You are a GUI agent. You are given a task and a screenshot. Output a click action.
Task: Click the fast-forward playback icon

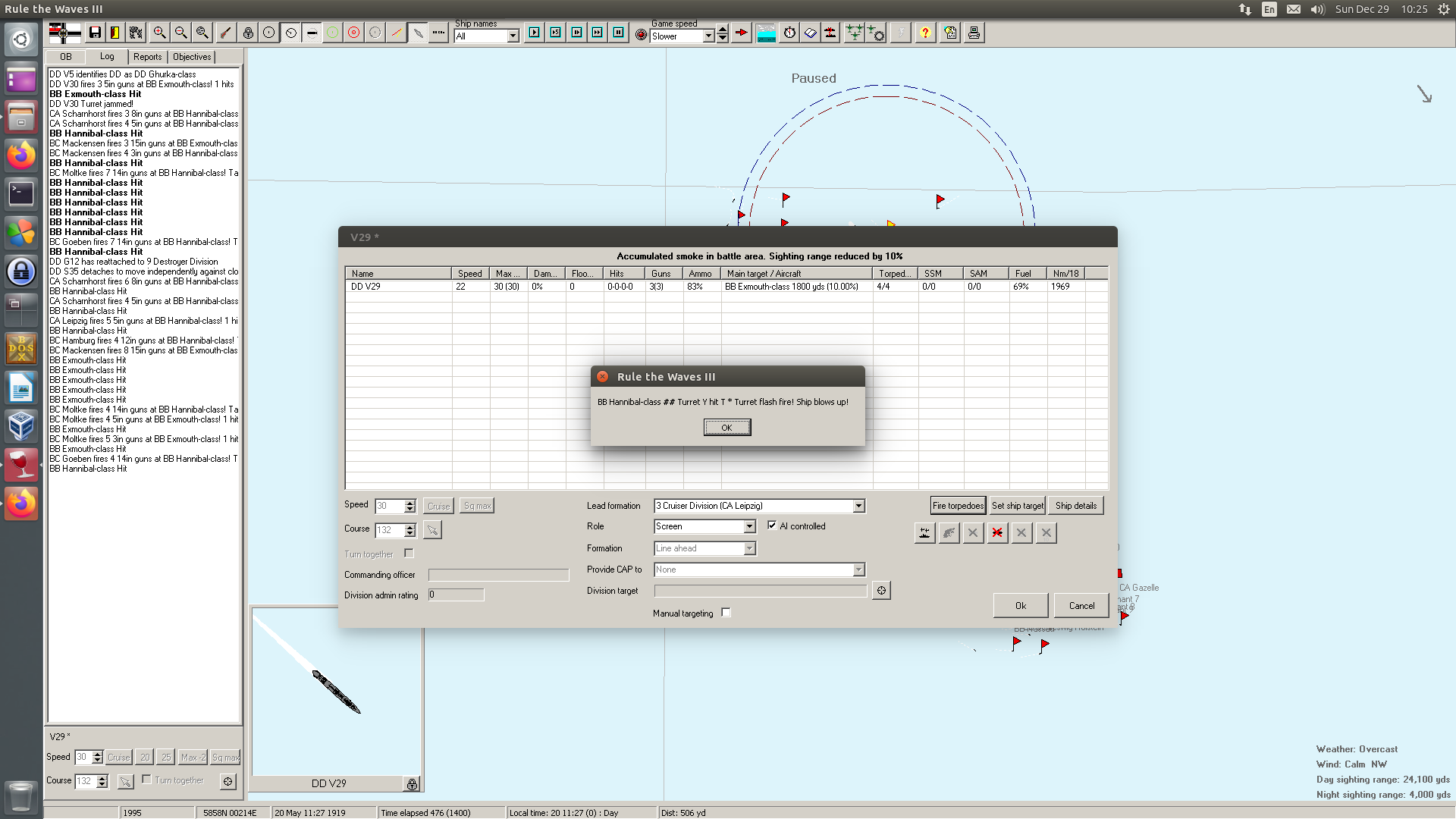coord(598,33)
